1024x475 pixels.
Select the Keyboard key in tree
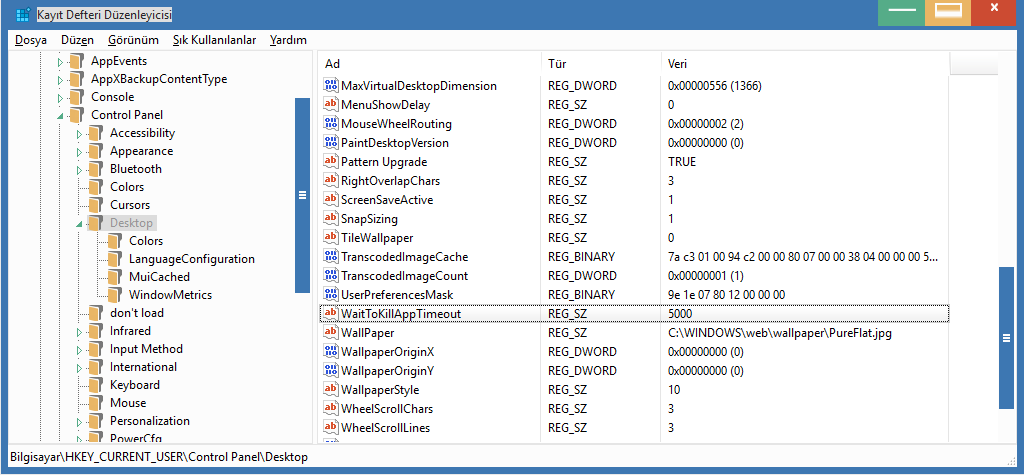135,385
